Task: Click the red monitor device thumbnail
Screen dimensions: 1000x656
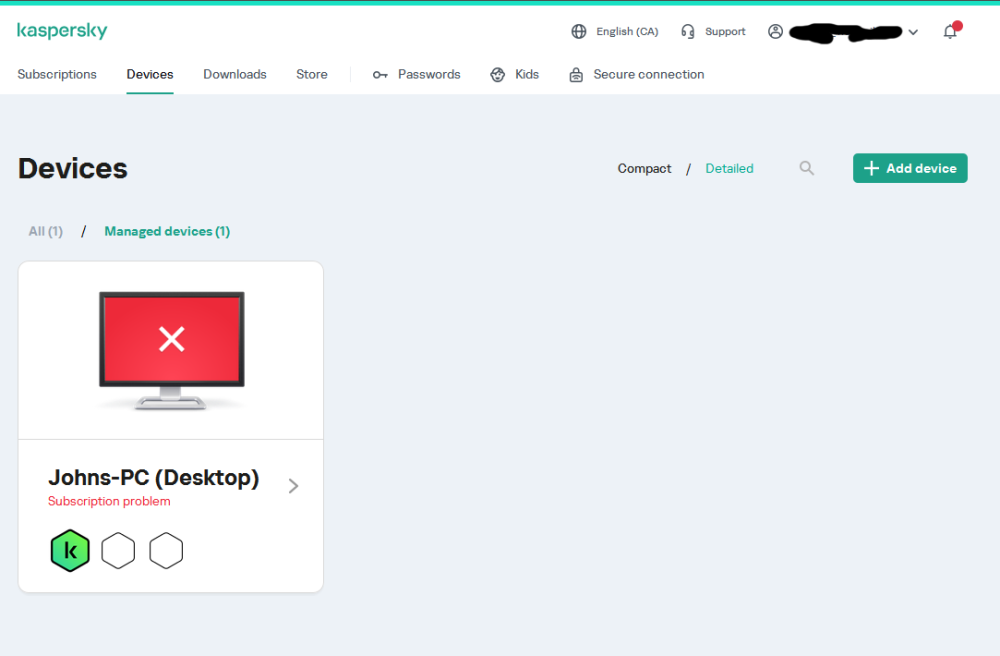Action: (172, 350)
